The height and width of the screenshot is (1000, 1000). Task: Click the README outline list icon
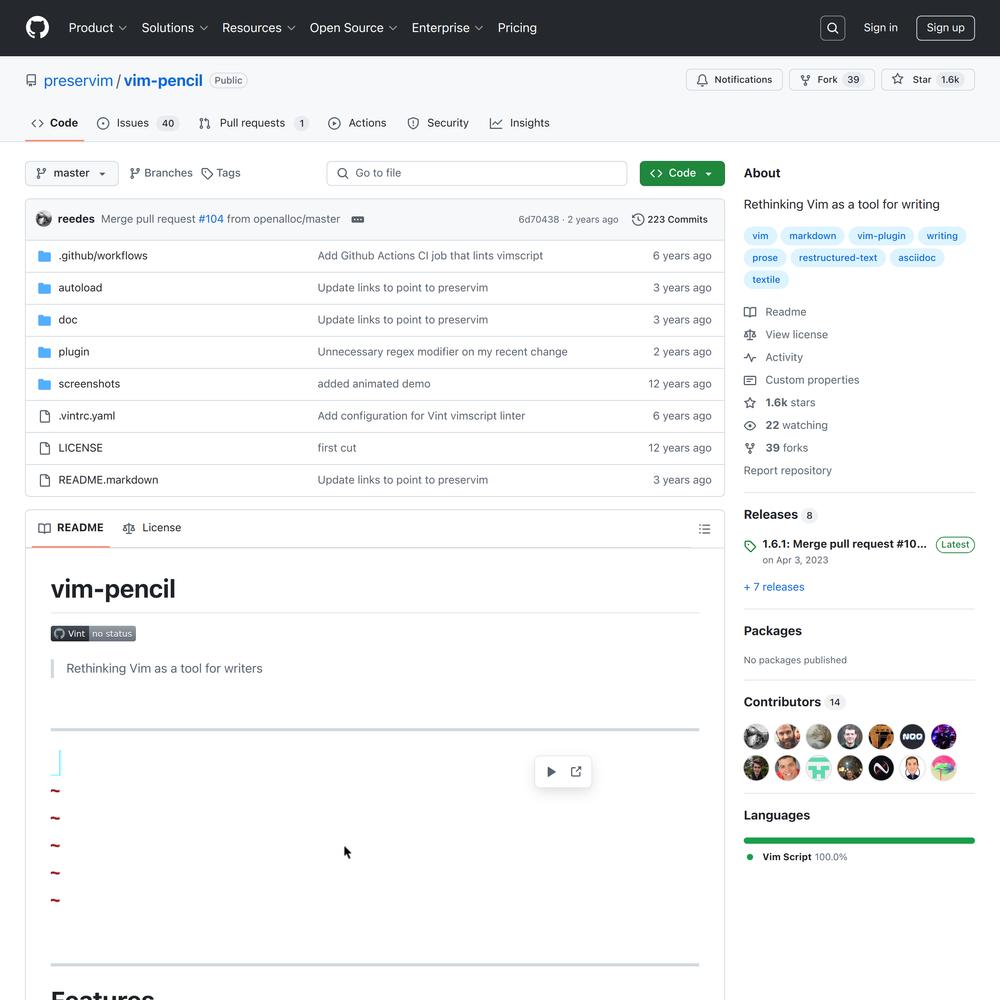pos(704,529)
